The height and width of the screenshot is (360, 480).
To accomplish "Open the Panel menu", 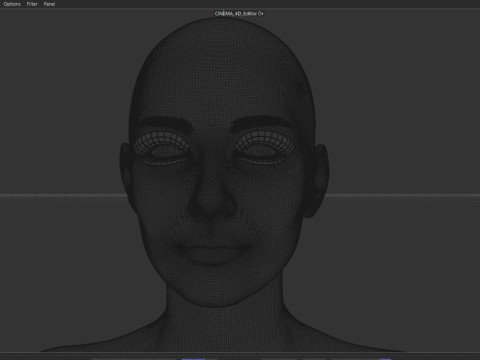I will point(49,4).
